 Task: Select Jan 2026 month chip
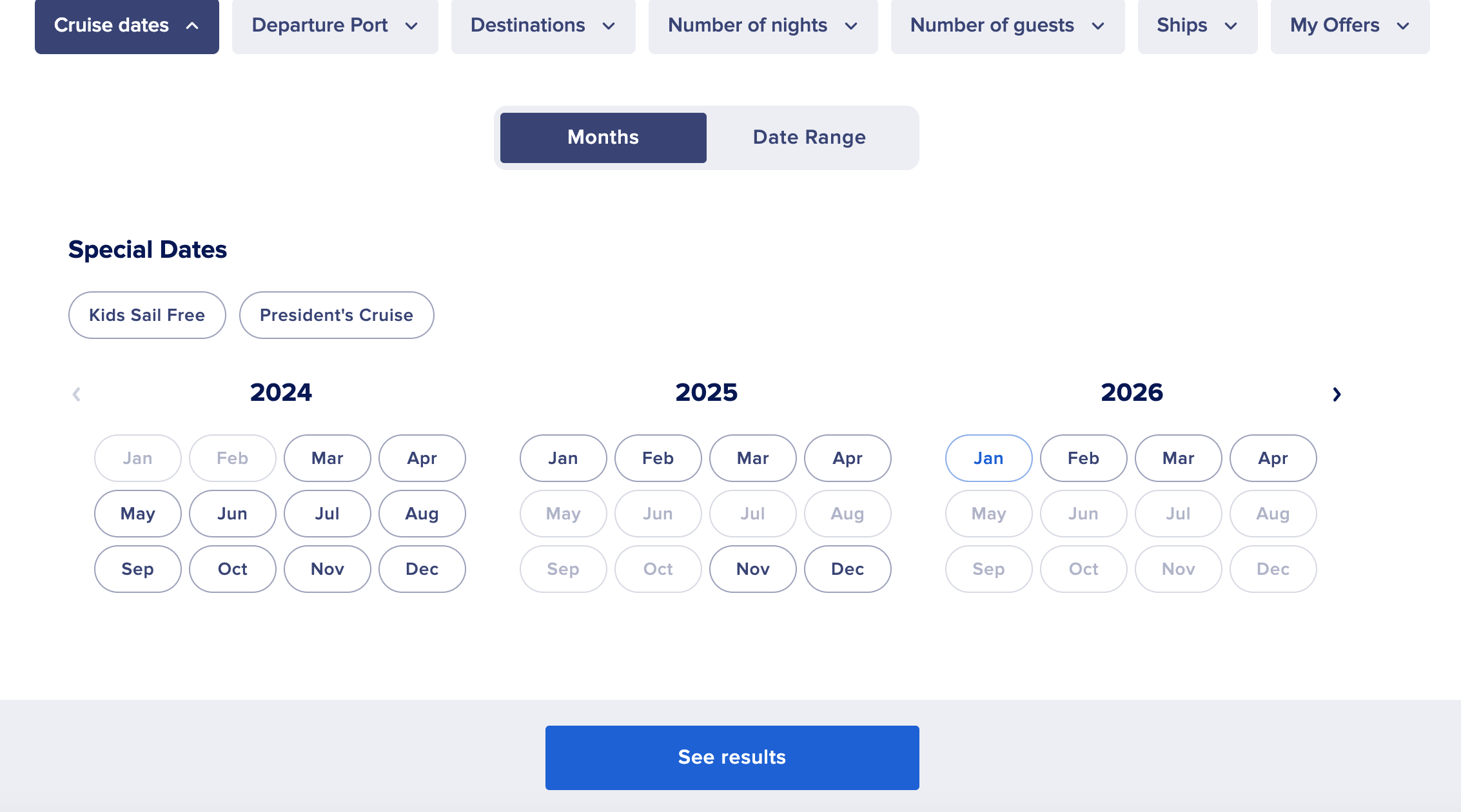coord(989,458)
